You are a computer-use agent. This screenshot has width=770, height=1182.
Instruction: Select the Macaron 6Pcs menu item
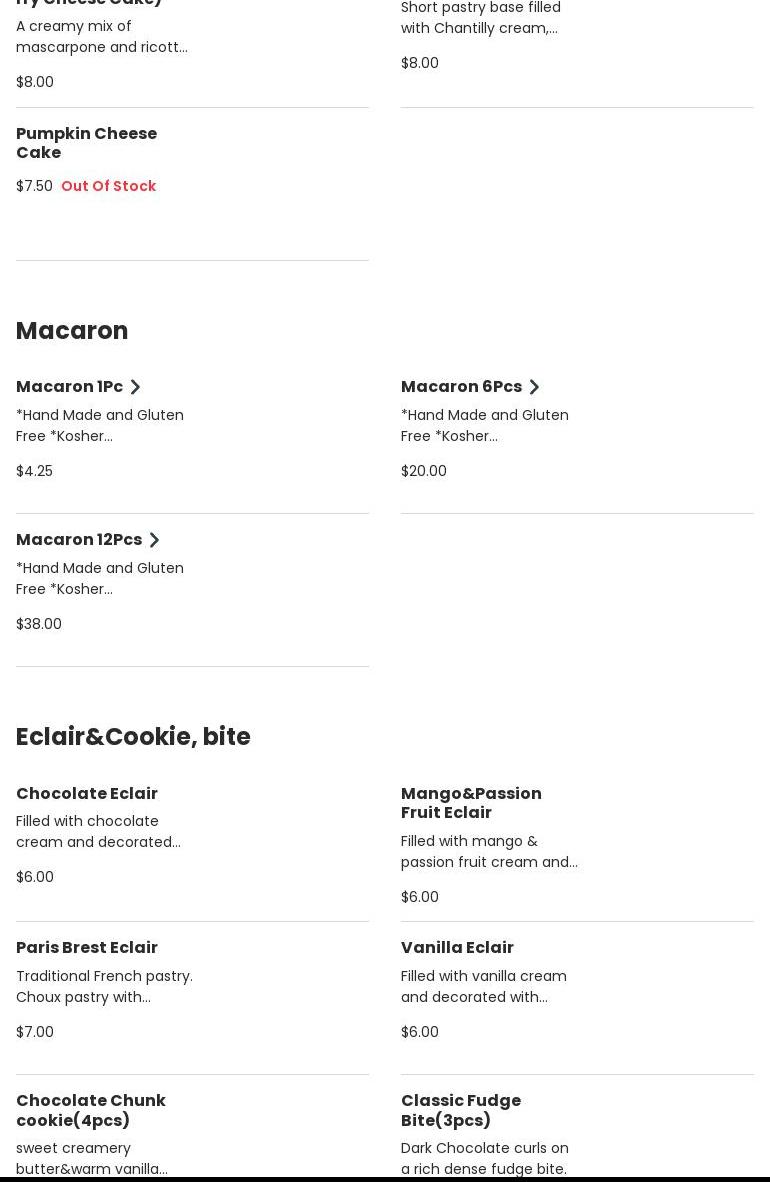point(461,387)
